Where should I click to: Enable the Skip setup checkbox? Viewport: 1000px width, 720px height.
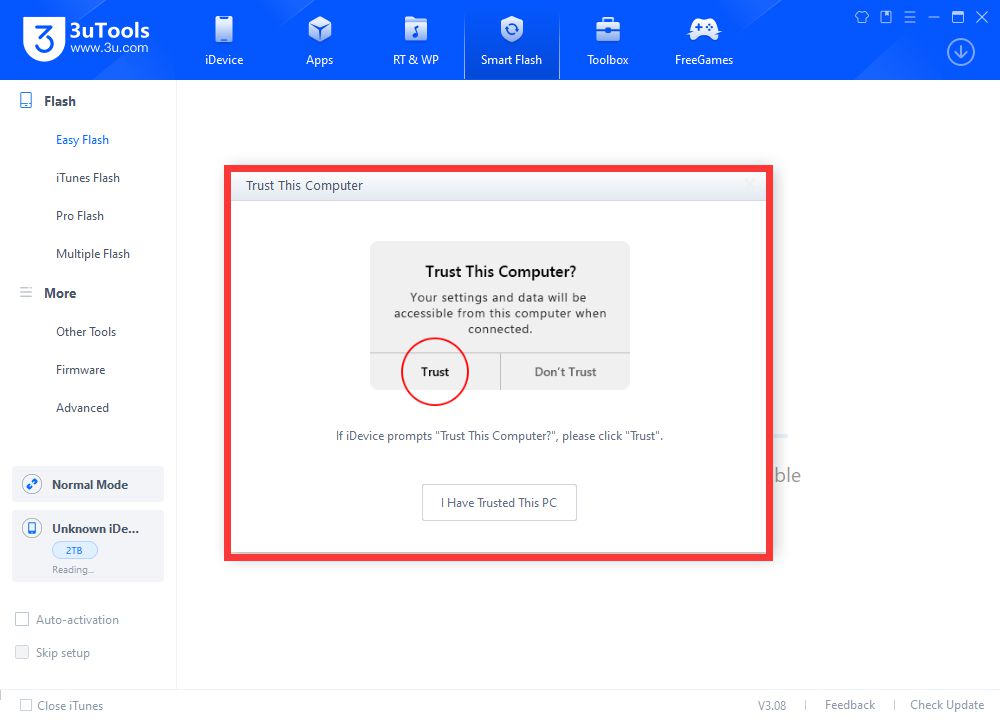coord(22,652)
